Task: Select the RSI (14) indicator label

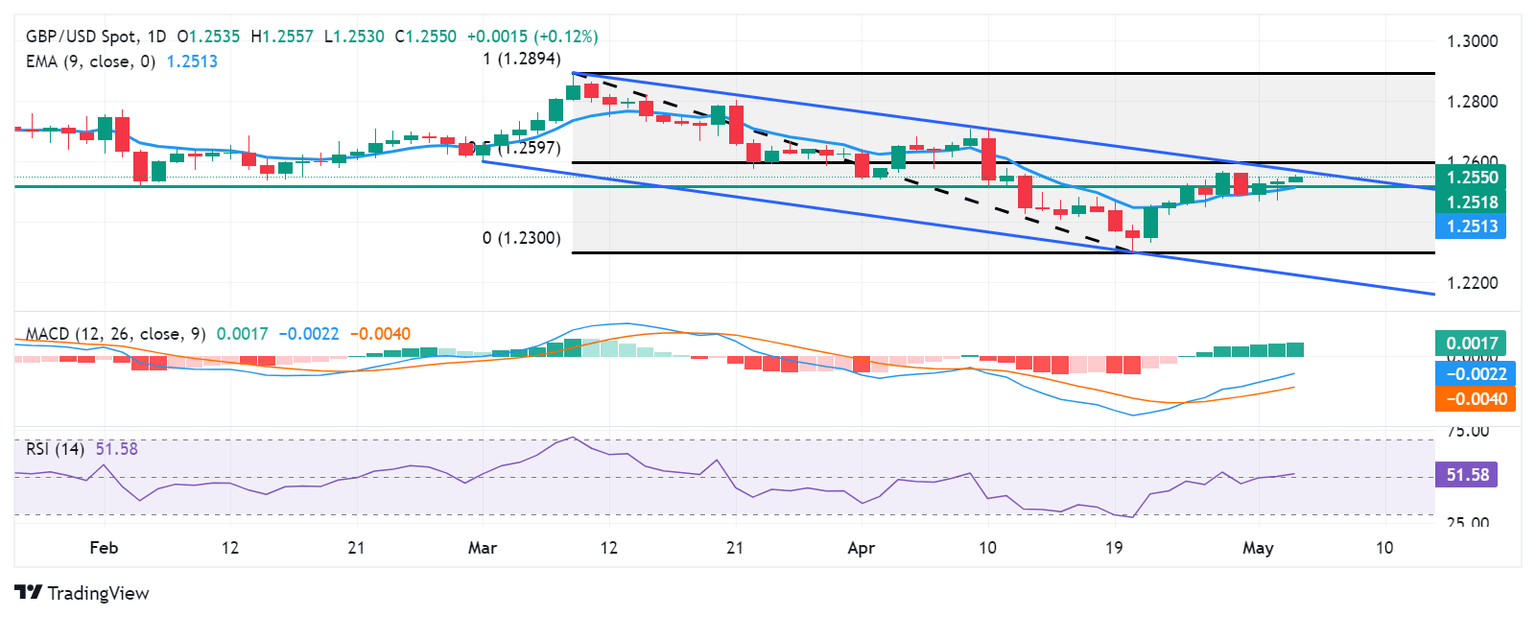Action: click(x=56, y=449)
